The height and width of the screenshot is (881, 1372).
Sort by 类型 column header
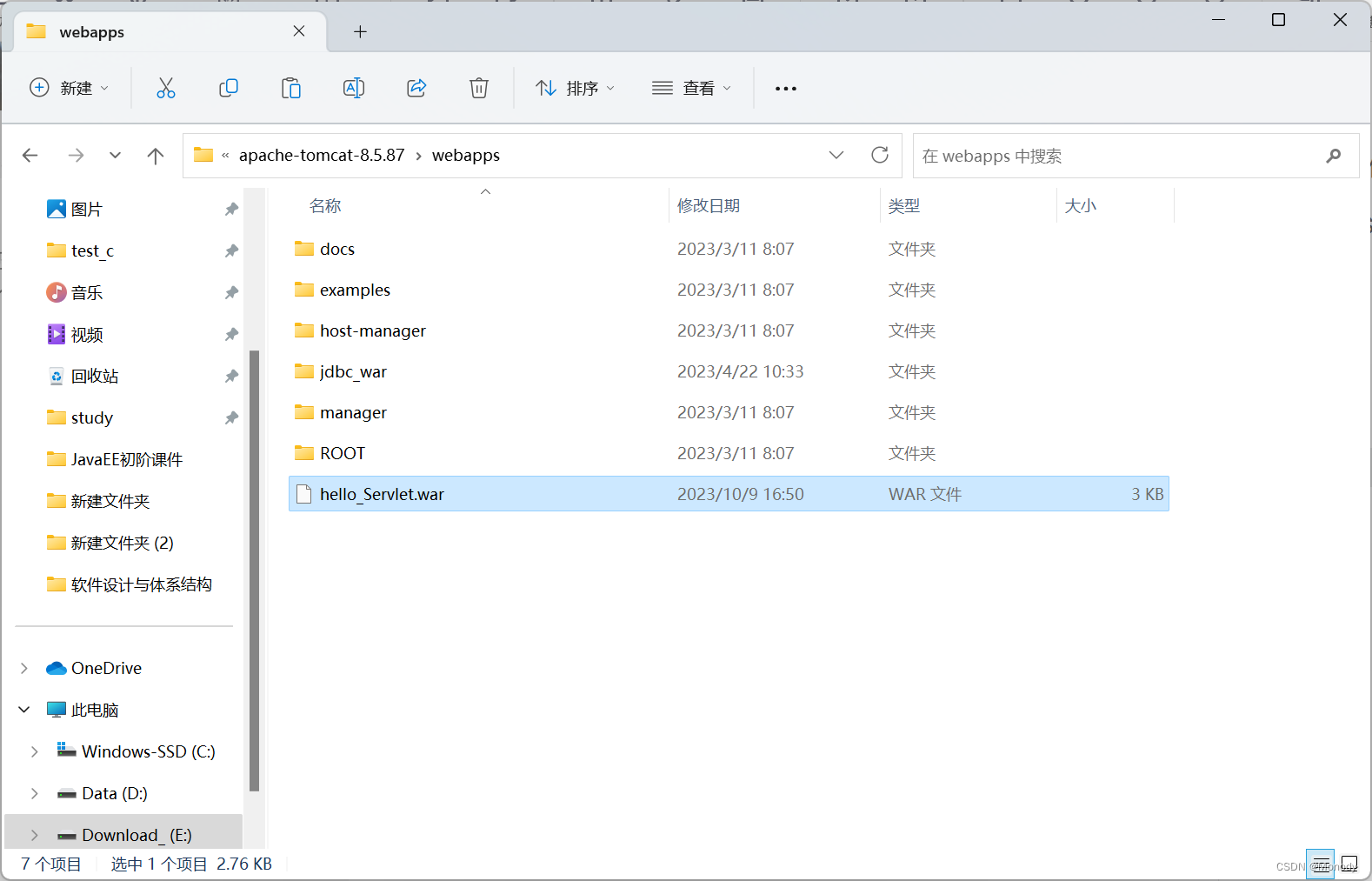[x=904, y=206]
